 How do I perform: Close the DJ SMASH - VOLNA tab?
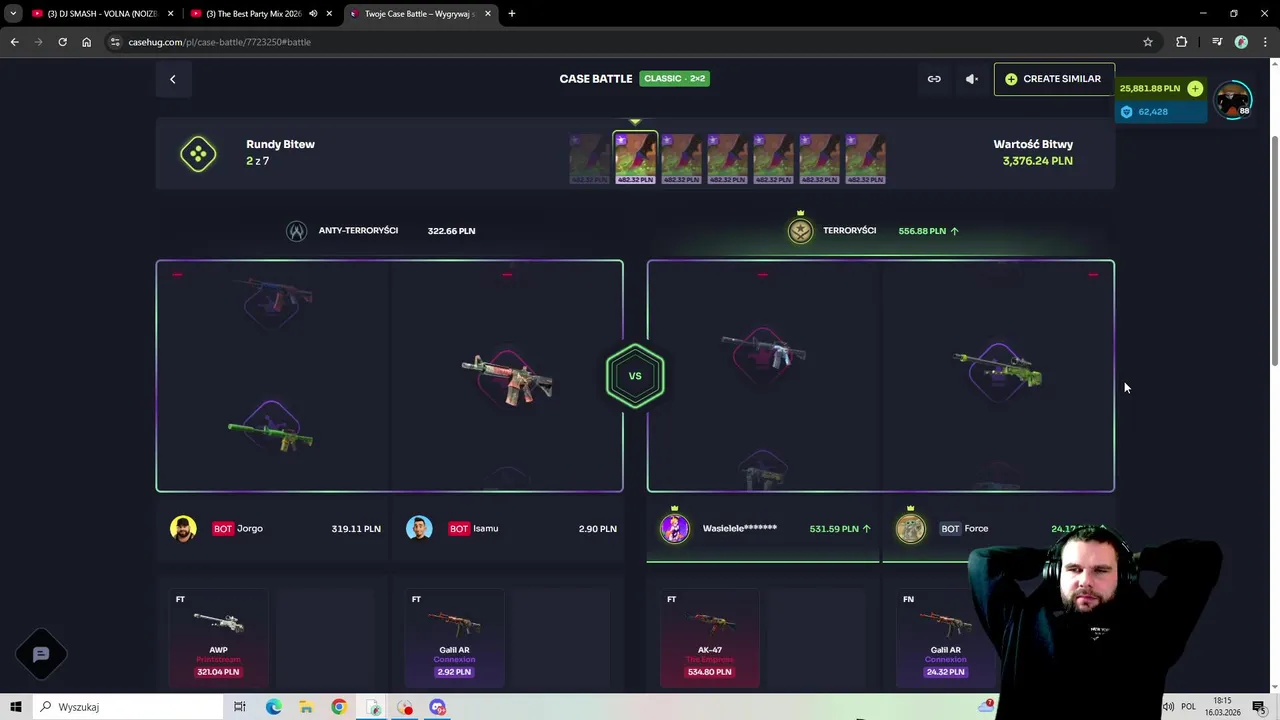coord(170,14)
